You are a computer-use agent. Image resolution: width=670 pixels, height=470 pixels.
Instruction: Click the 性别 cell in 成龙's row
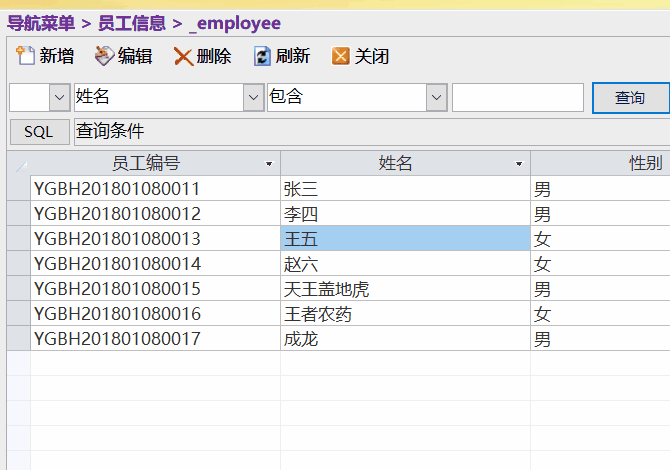[600, 338]
